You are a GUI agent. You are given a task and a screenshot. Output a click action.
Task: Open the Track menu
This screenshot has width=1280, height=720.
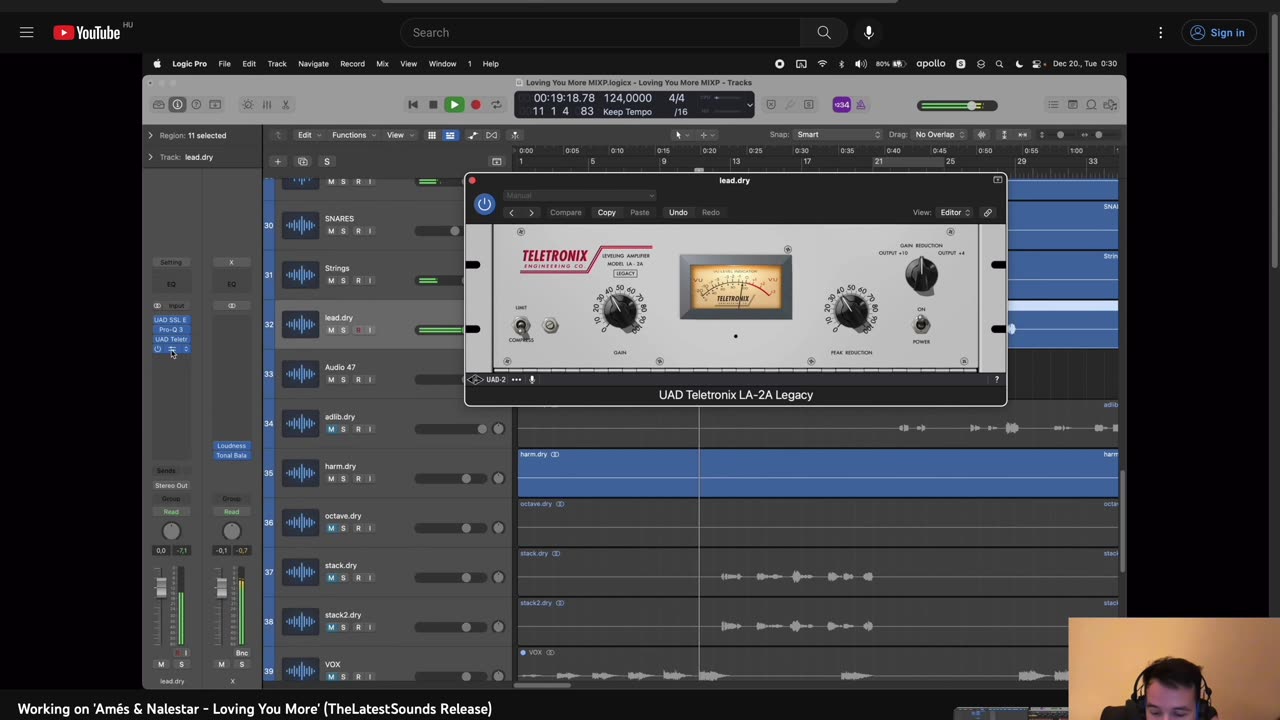[x=277, y=64]
